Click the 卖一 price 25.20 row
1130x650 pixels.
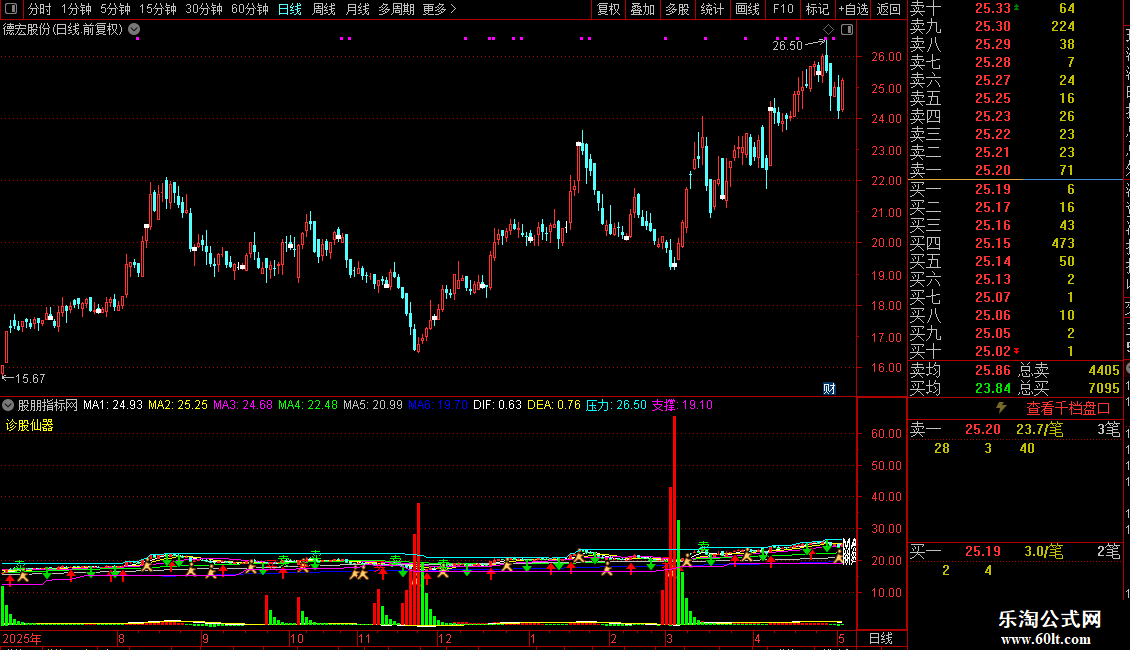click(1016, 170)
